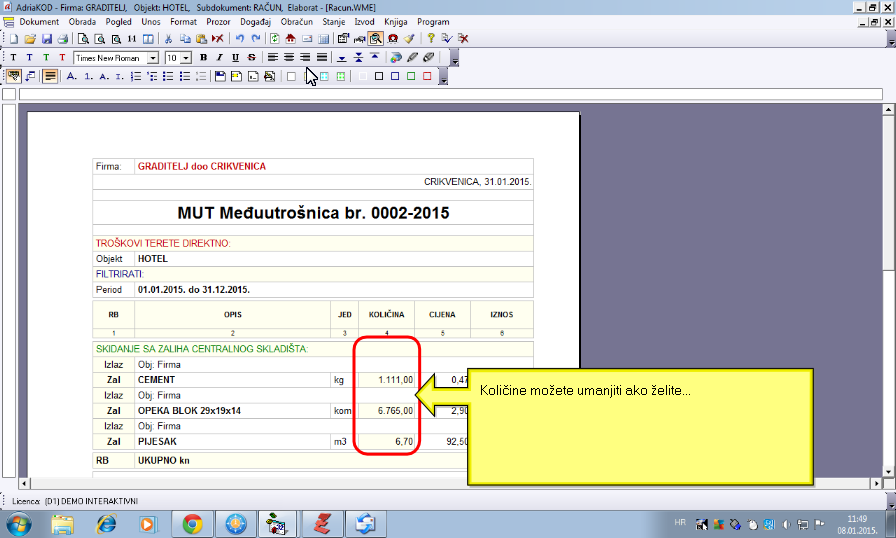
Task: Apply top vertical alignment arrow icon
Action: 375,58
